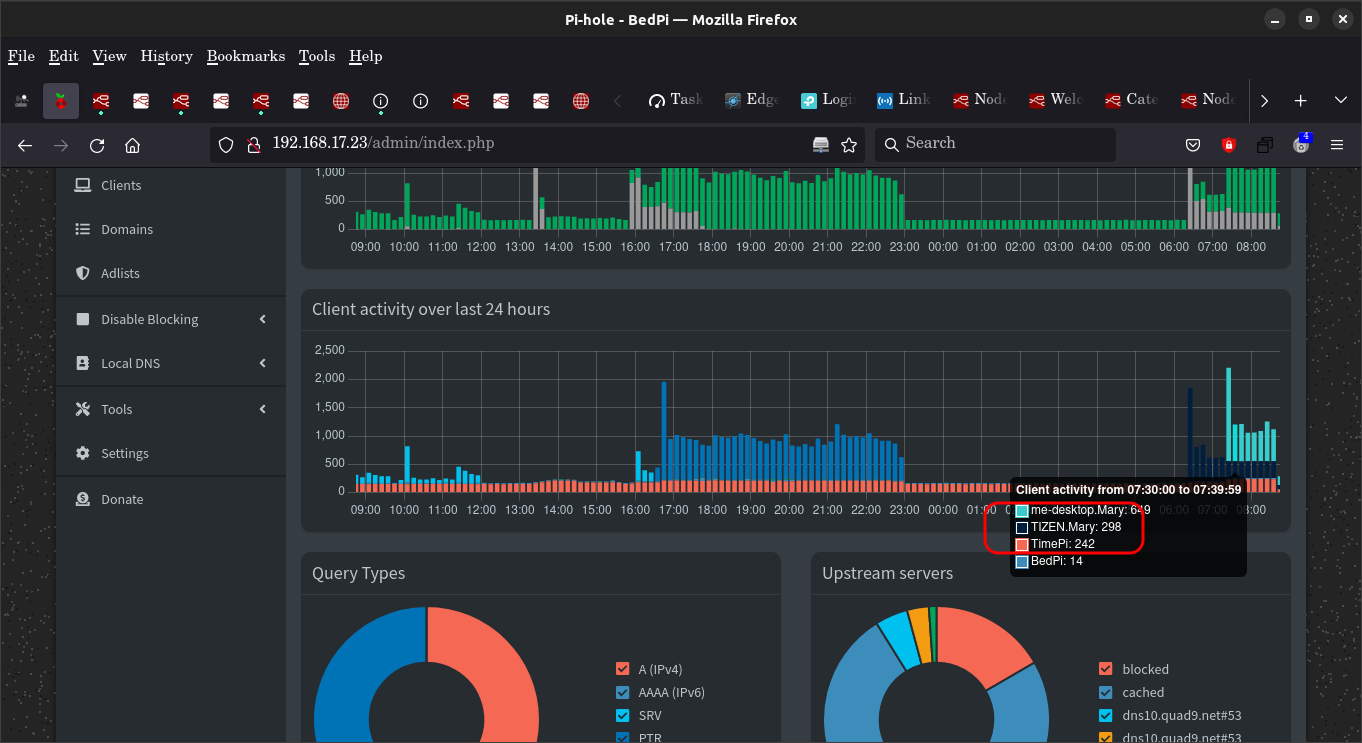Expand the Local DNS submenu chevron
Screen dimensions: 1362x743
coord(263,363)
